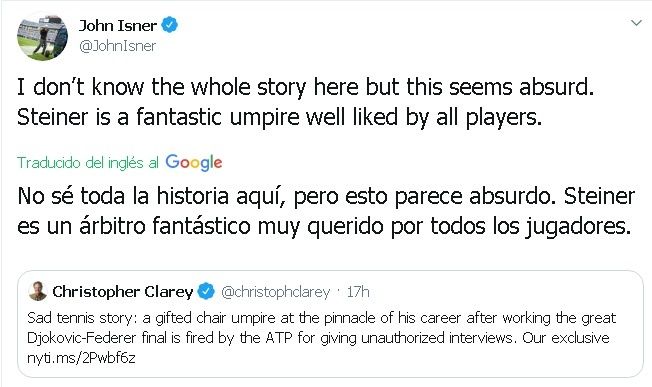Screen dimensions: 652x387
Task: Select the original English tweet text
Action: coord(306,102)
